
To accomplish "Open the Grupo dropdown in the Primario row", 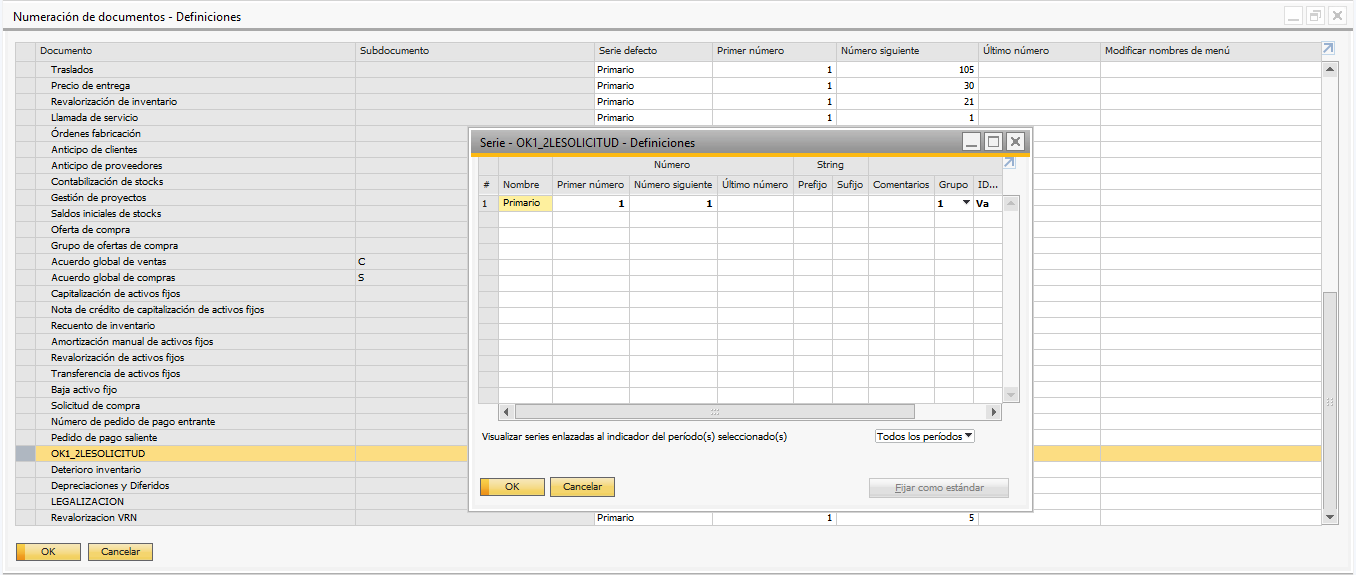I will point(966,203).
